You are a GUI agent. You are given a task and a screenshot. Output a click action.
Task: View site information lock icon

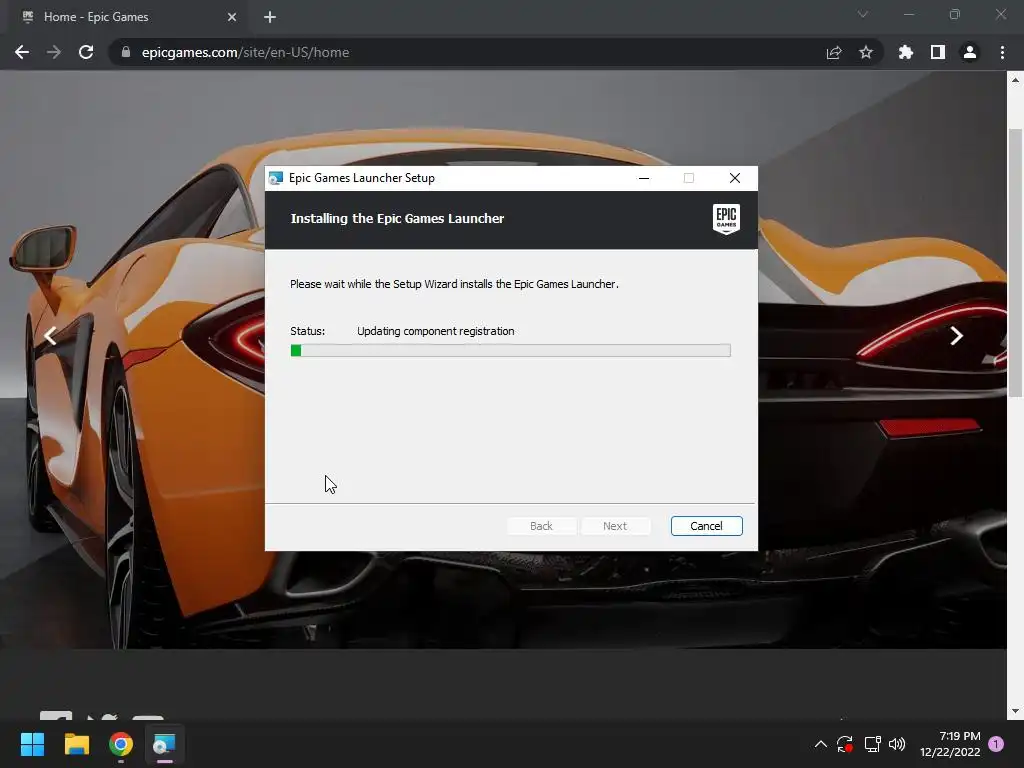click(125, 52)
